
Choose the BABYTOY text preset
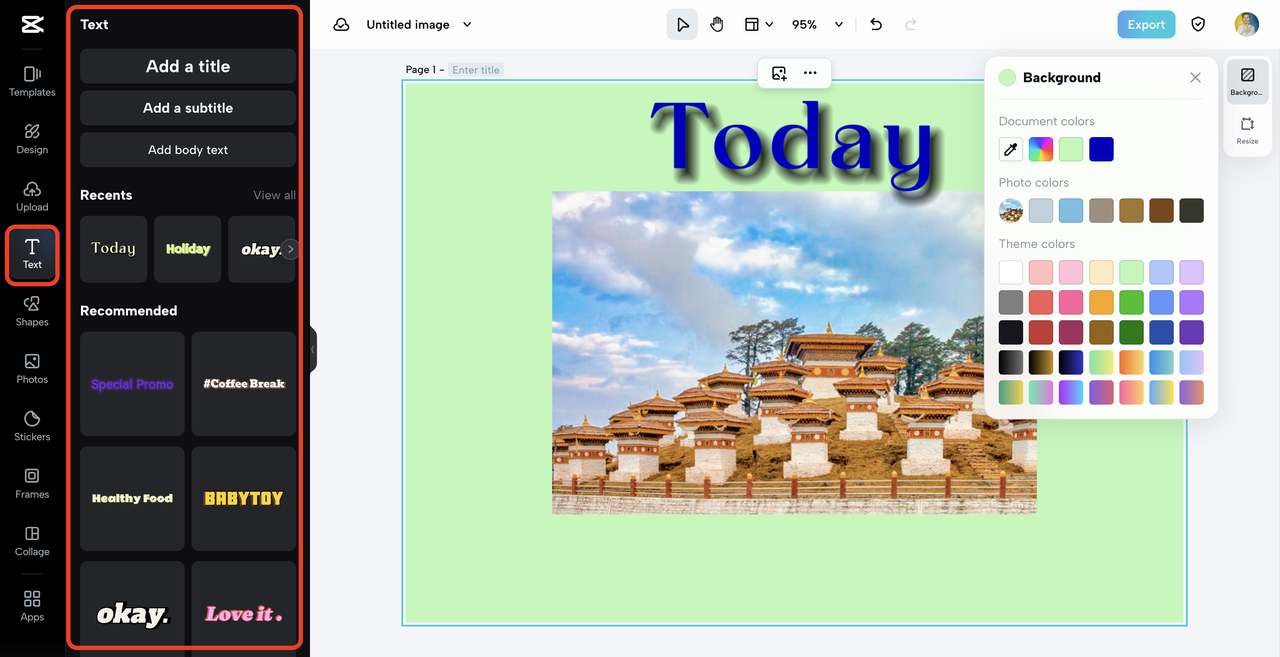click(244, 498)
